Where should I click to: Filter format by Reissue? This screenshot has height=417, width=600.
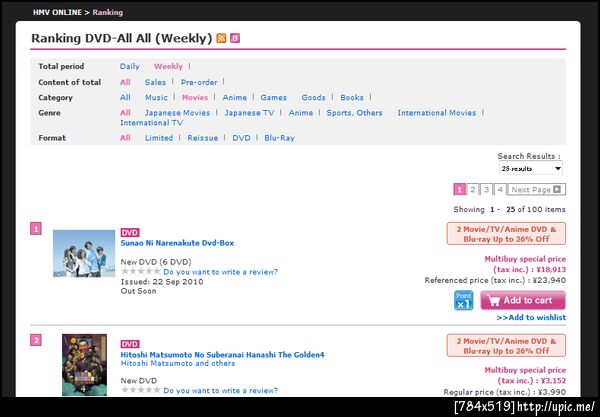pyautogui.click(x=202, y=138)
